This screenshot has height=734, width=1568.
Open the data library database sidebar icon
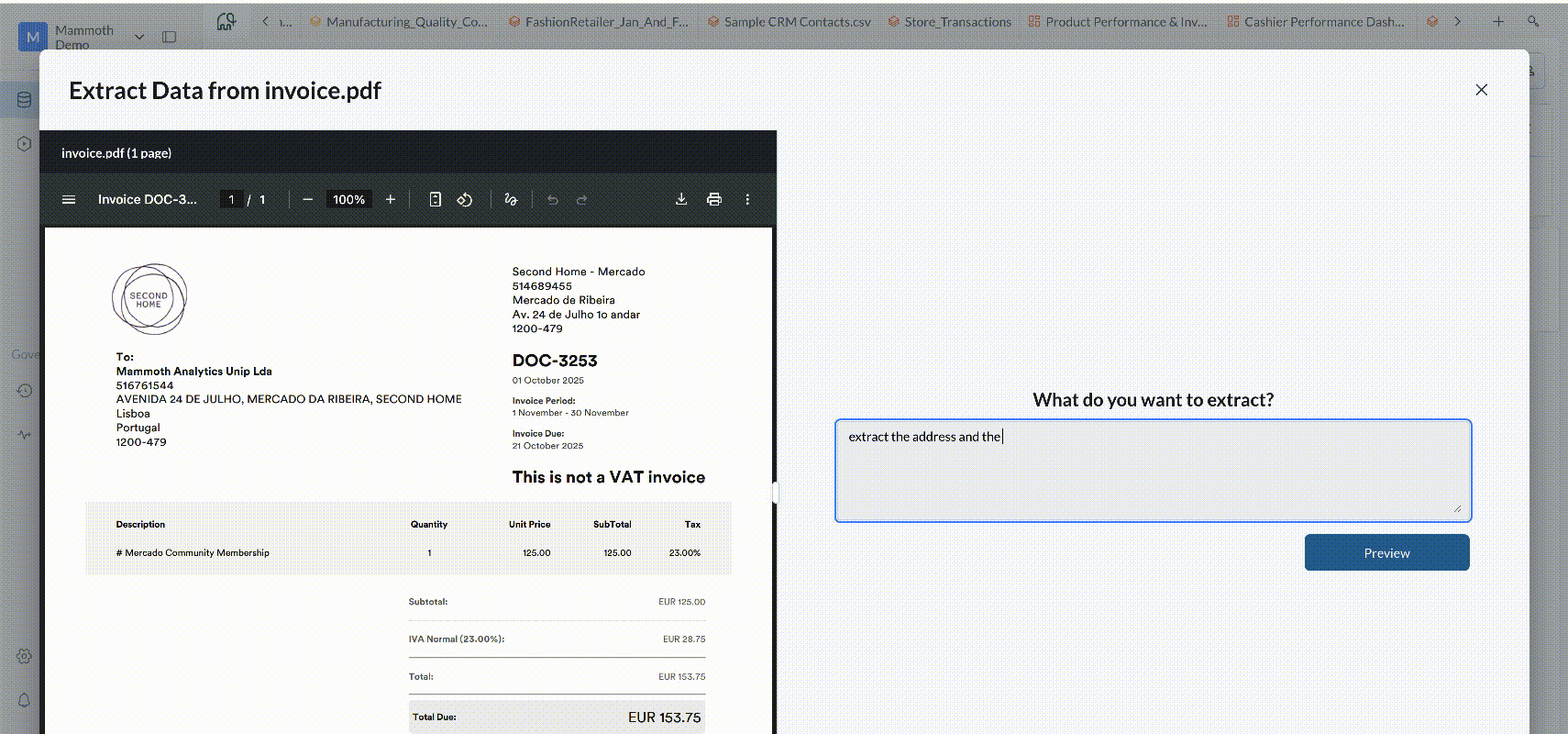coord(24,100)
